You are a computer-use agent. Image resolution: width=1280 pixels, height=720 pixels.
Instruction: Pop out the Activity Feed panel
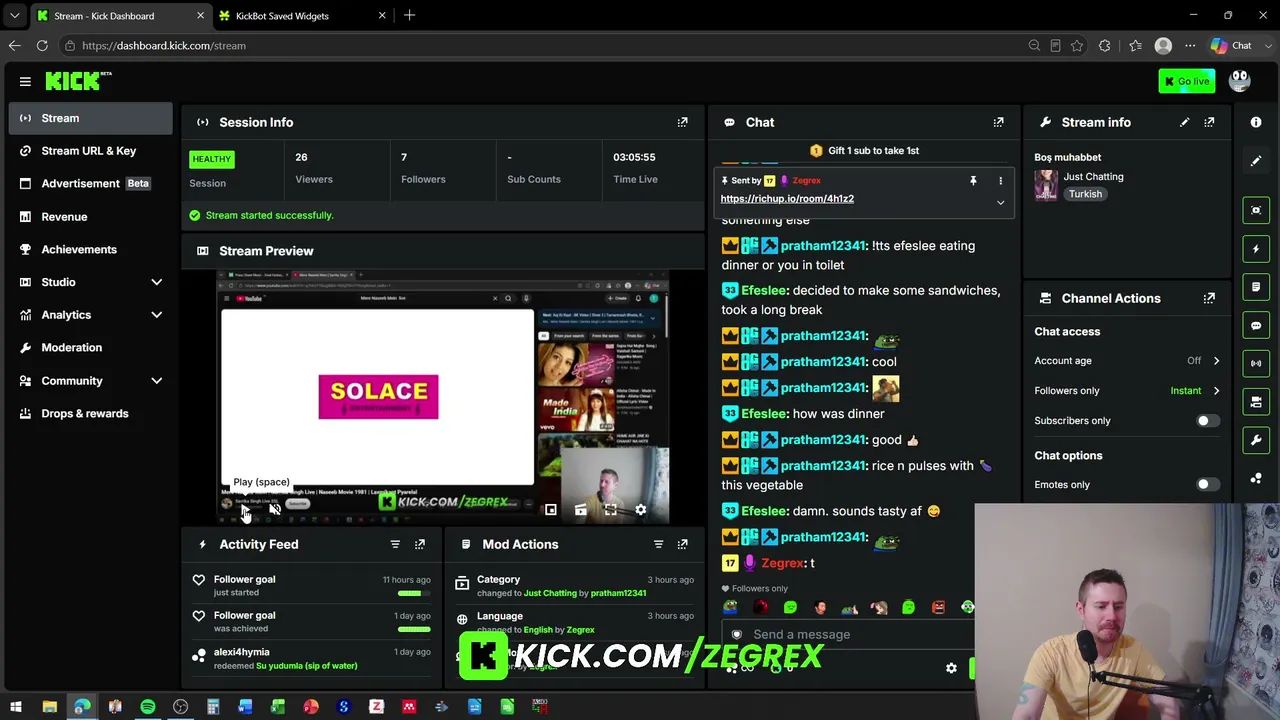pos(420,544)
